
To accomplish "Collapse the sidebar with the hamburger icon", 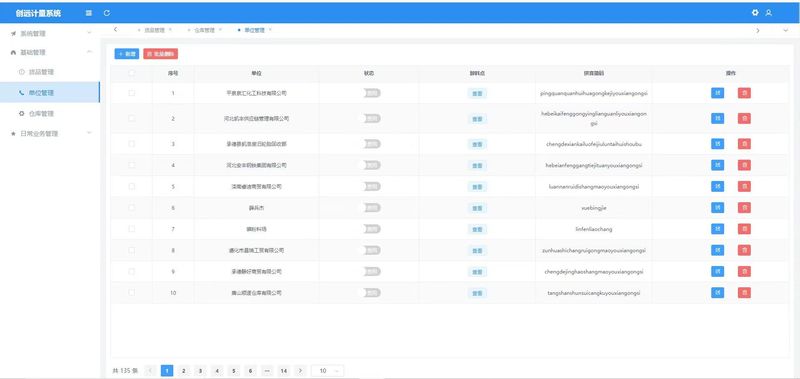I will (x=89, y=13).
